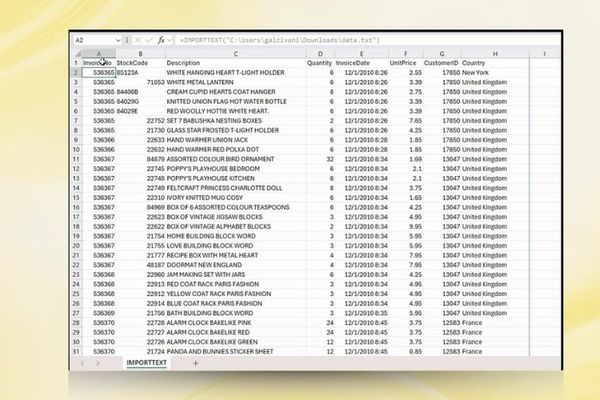
Task: Click the Name Box showing A2
Action: click(x=94, y=40)
